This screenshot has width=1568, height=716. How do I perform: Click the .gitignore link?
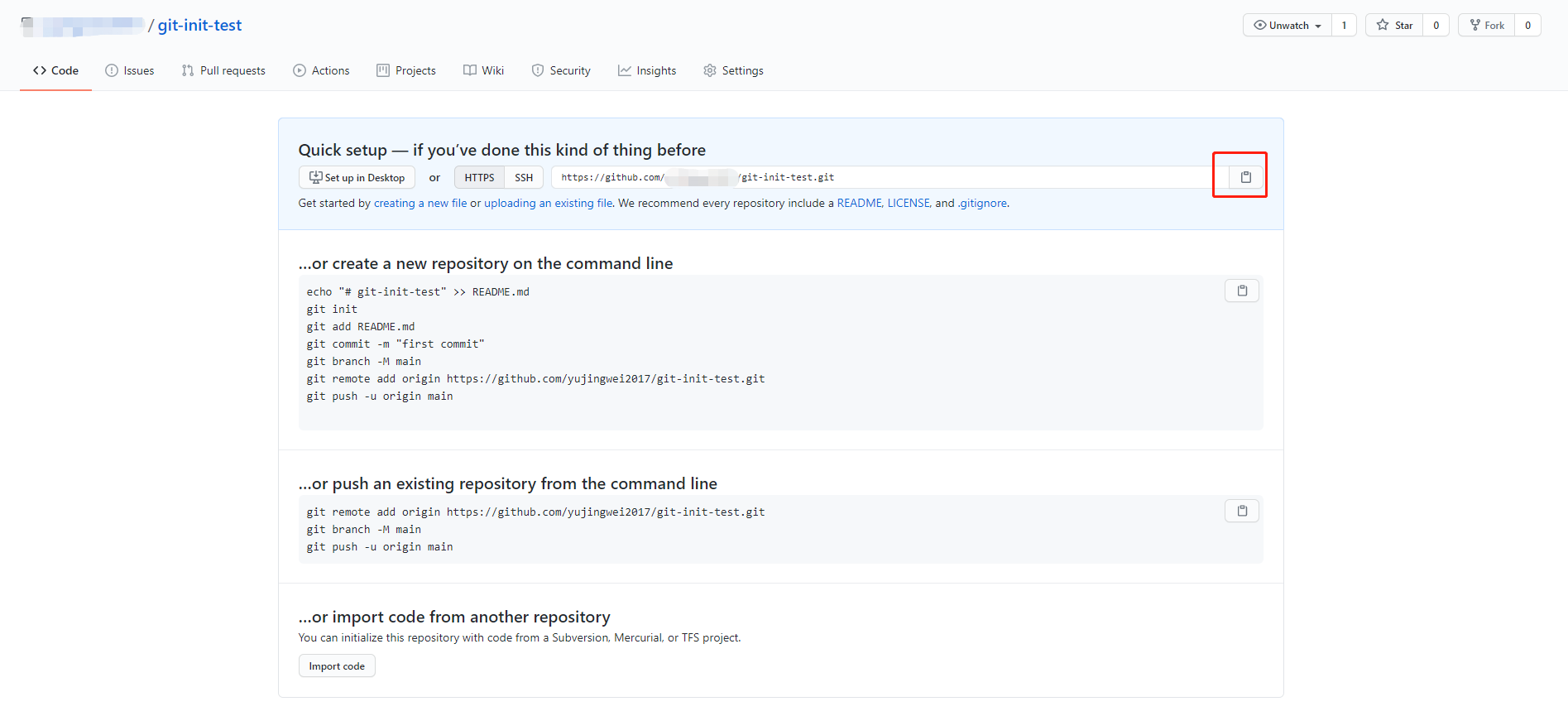coord(983,204)
